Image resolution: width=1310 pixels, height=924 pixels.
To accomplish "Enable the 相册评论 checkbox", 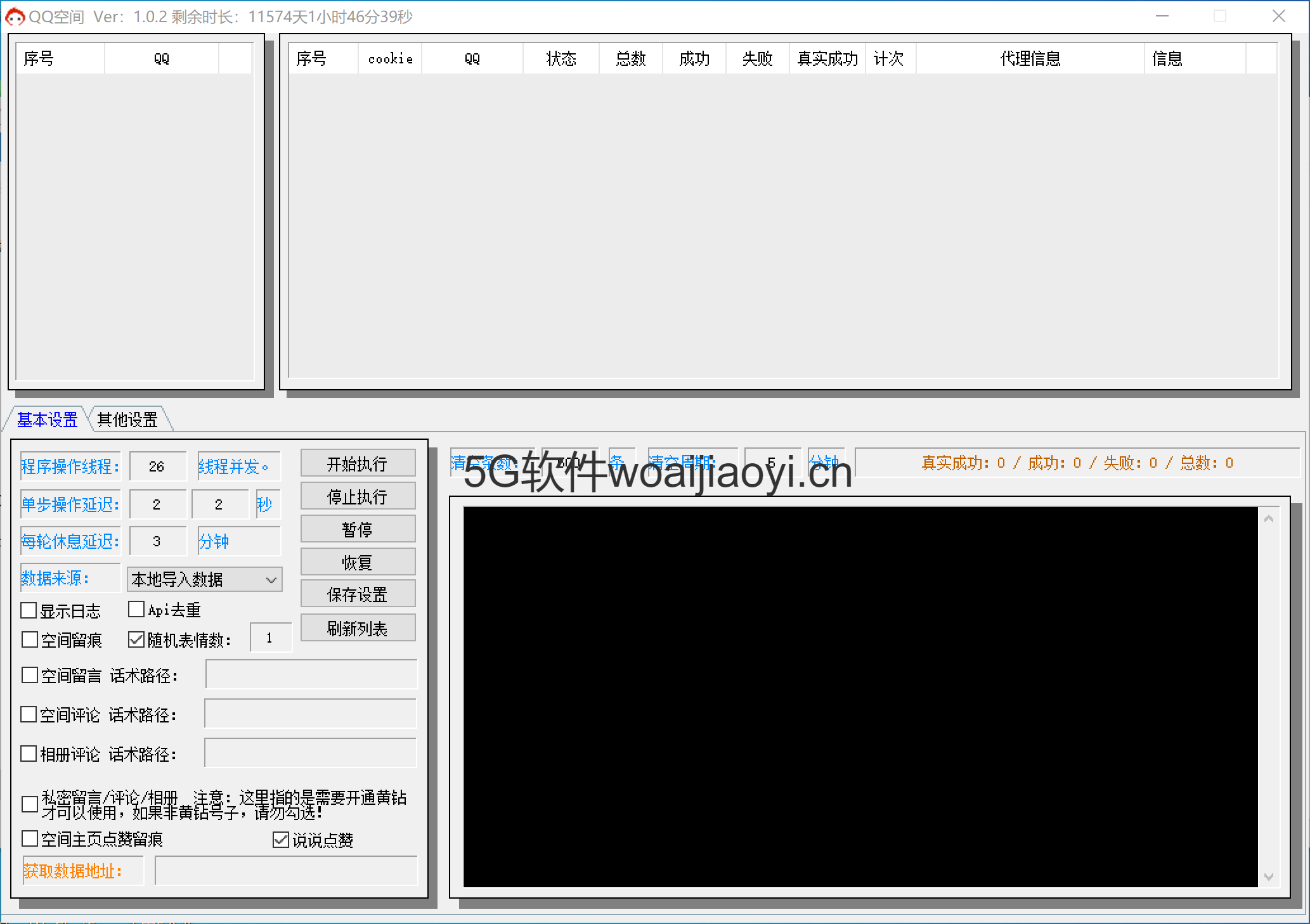I will [29, 754].
